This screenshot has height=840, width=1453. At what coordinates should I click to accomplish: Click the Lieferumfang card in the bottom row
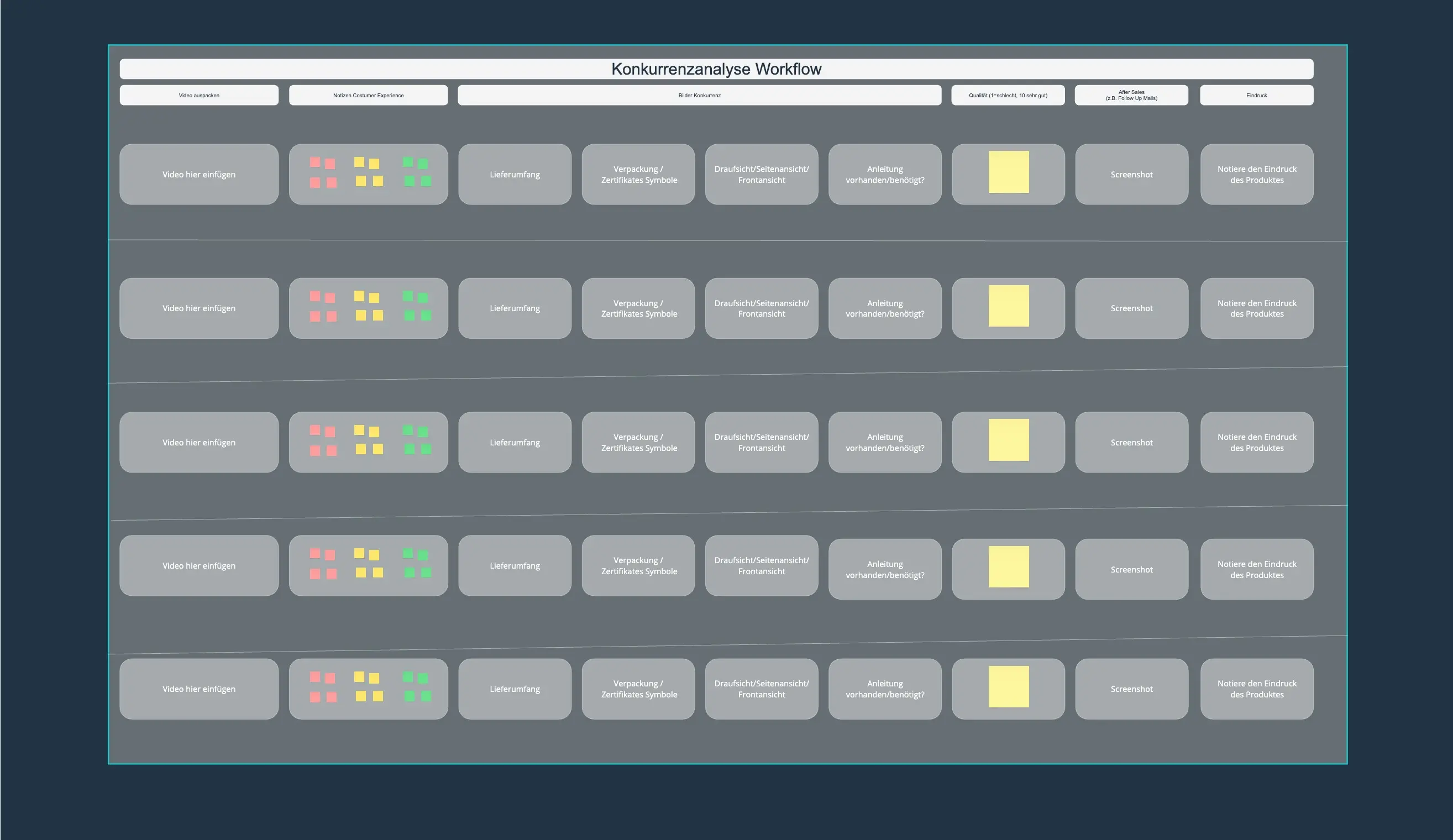pyautogui.click(x=515, y=689)
